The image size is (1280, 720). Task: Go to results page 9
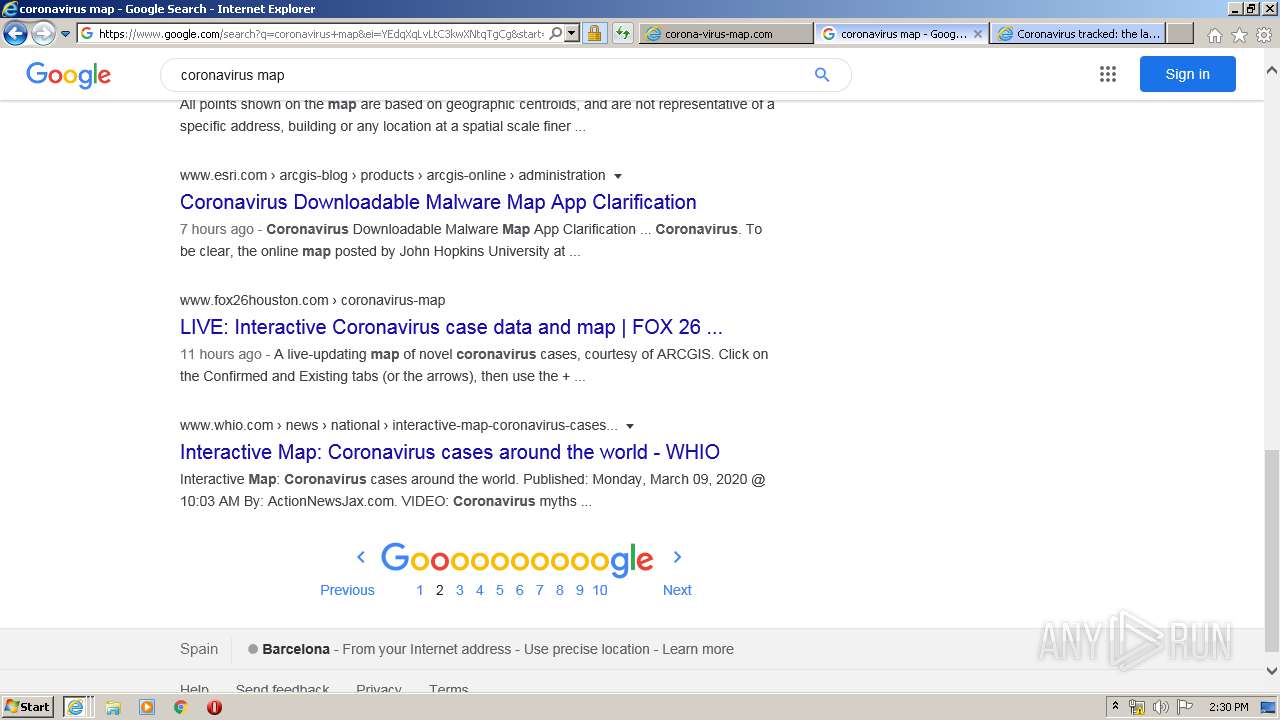[580, 590]
